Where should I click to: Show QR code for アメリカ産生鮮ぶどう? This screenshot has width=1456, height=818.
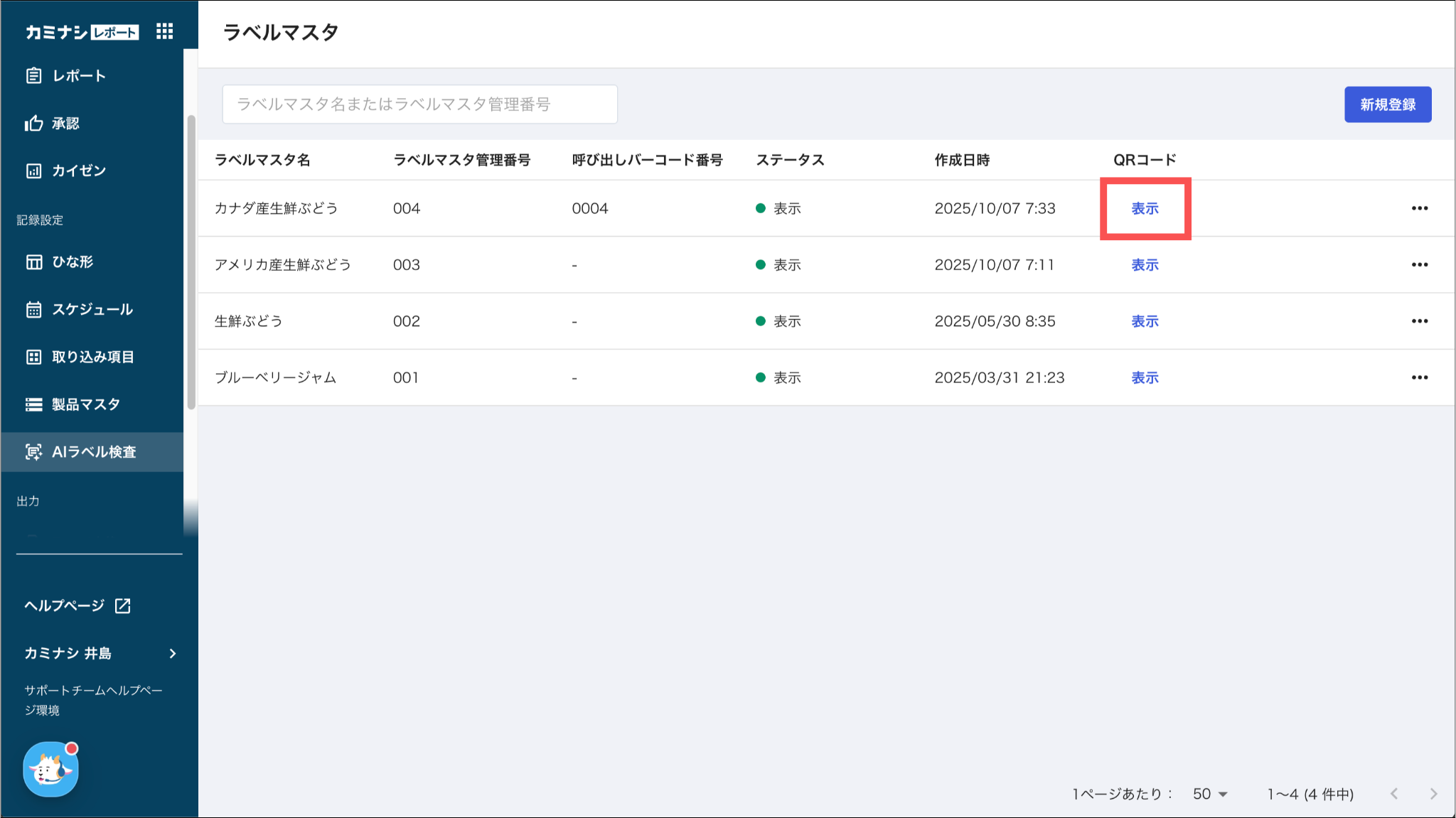point(1145,265)
